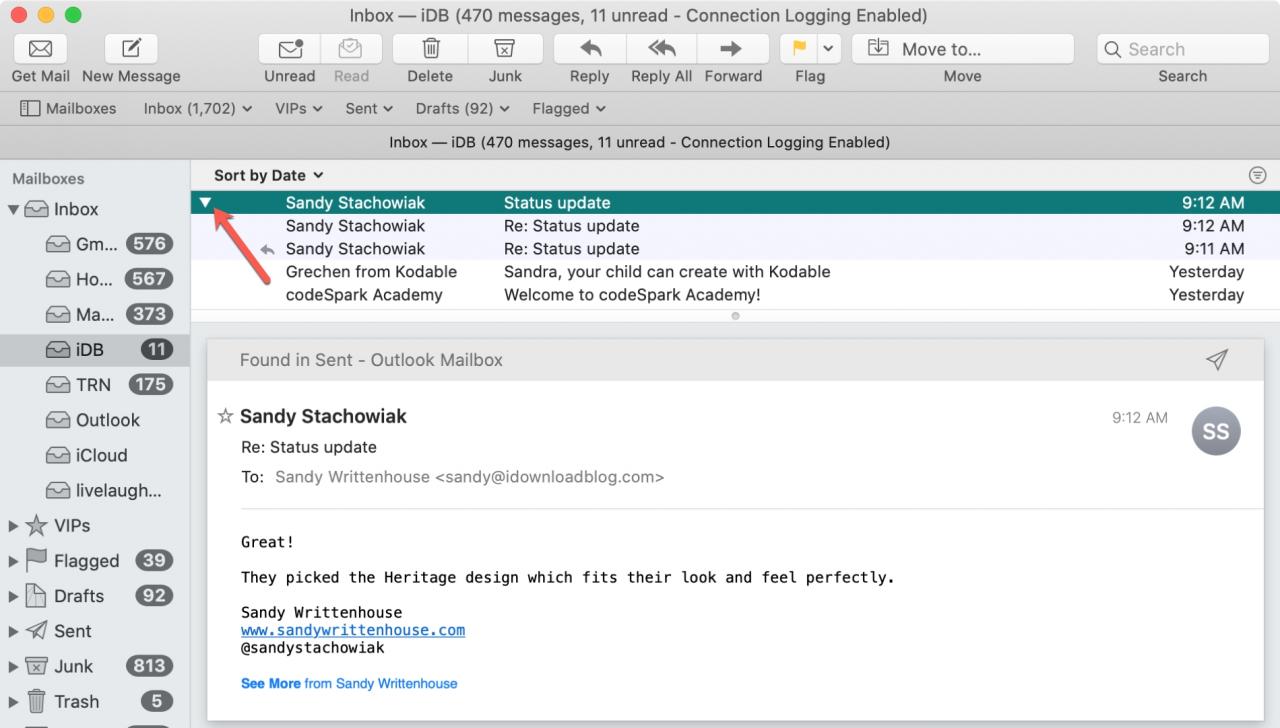
Task: Delete message using the trash icon
Action: (430, 49)
